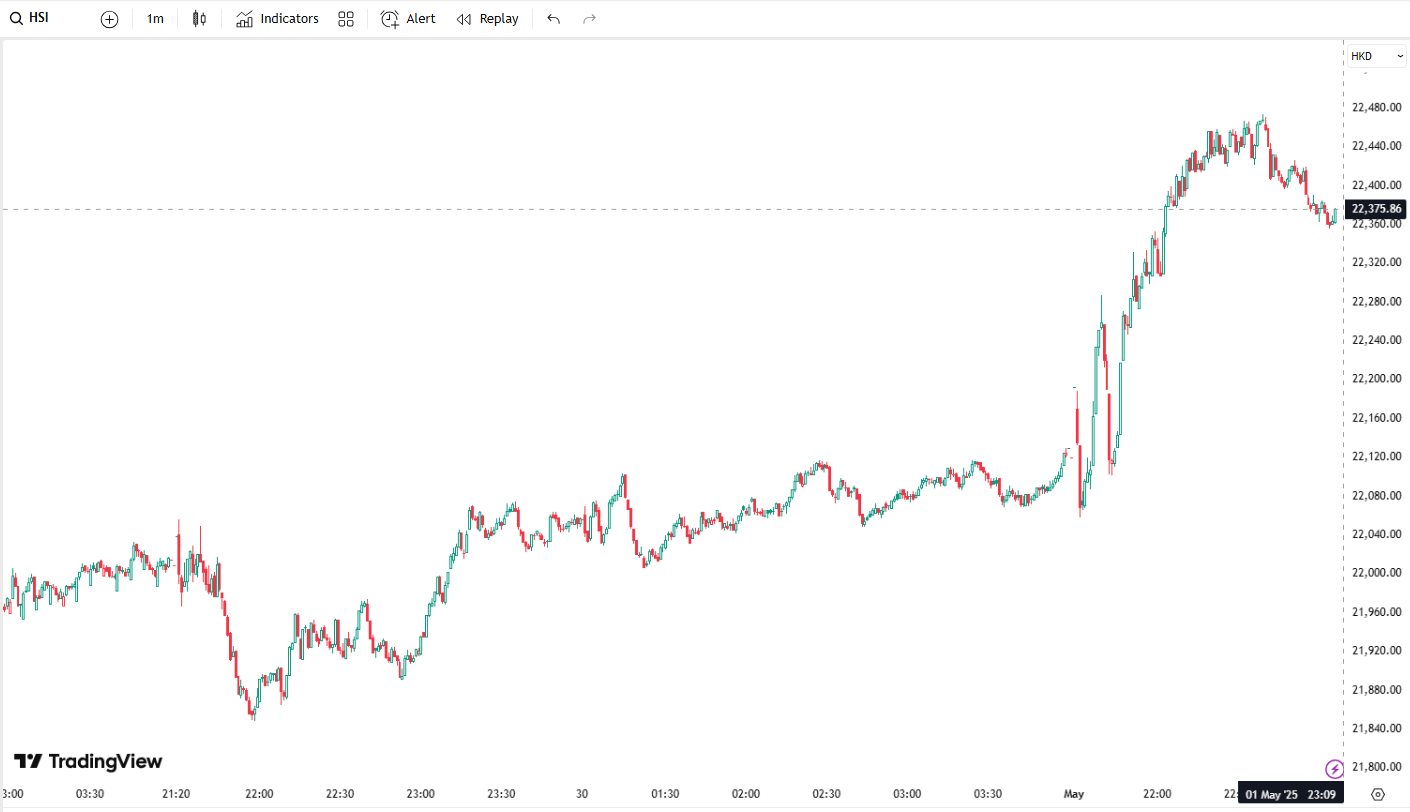1410x812 pixels.
Task: Open the 1m timeframe interval selector
Action: [155, 19]
